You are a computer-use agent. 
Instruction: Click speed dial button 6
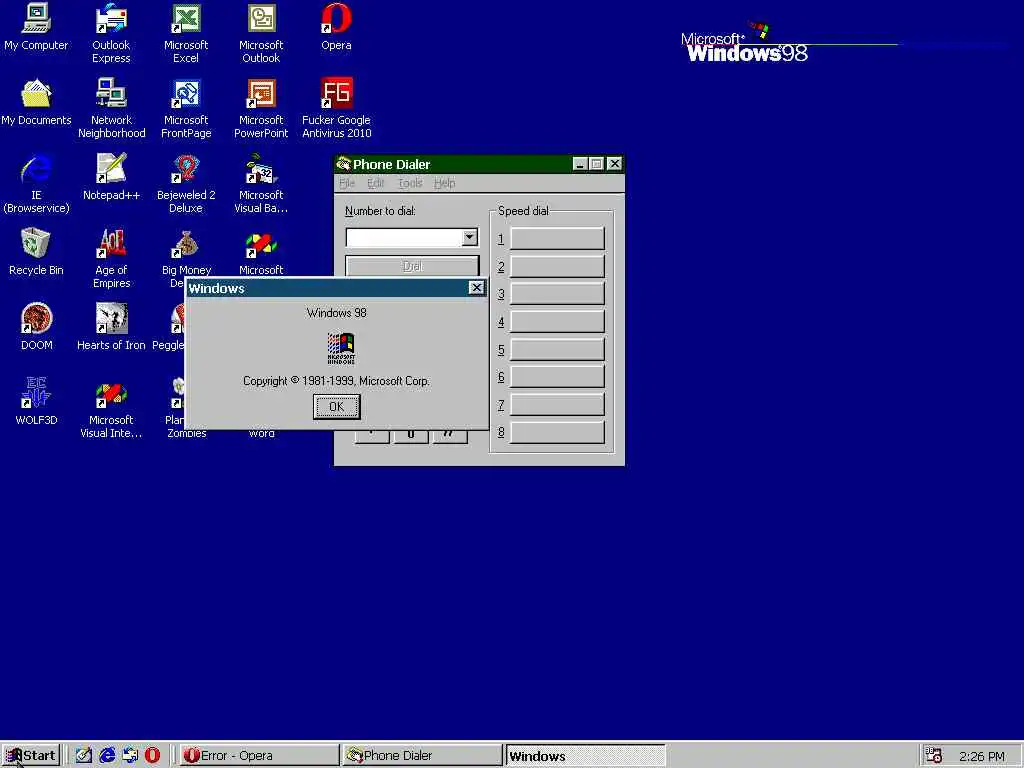[557, 376]
